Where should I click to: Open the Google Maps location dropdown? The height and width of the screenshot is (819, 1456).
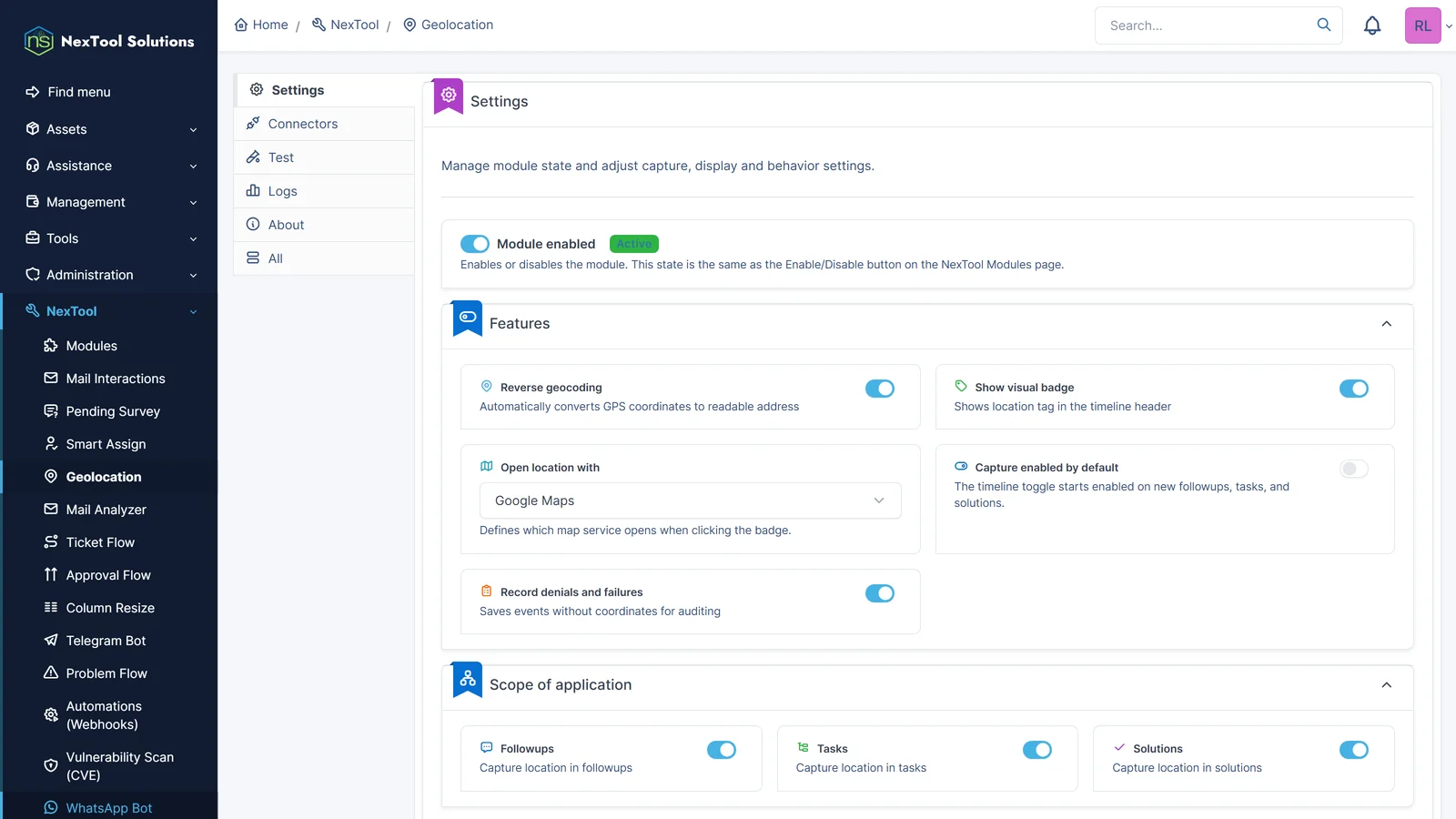pos(690,500)
